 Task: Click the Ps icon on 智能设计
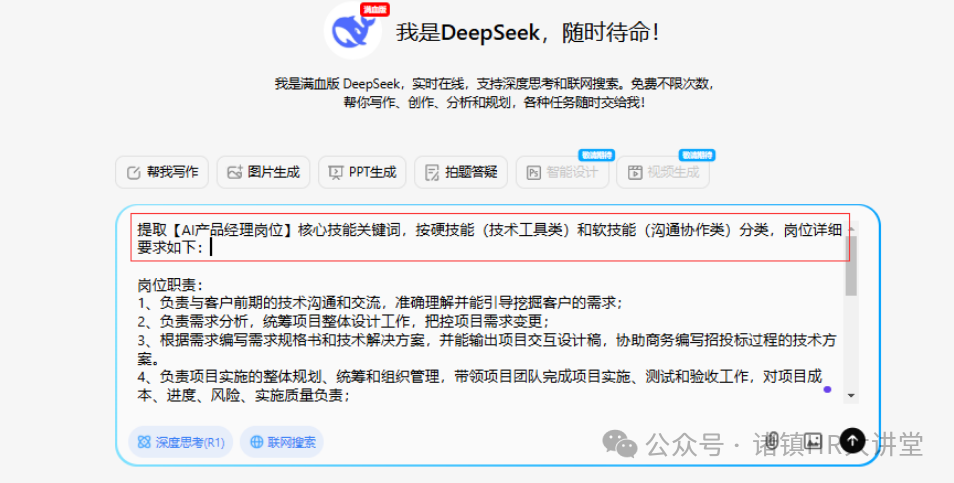tap(534, 173)
